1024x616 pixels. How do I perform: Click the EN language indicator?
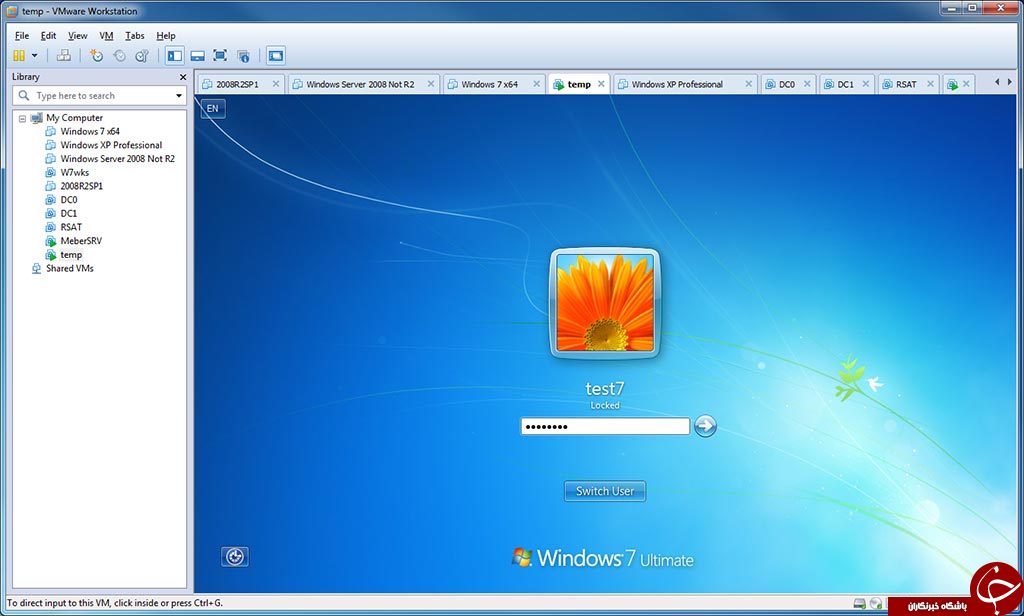(213, 108)
